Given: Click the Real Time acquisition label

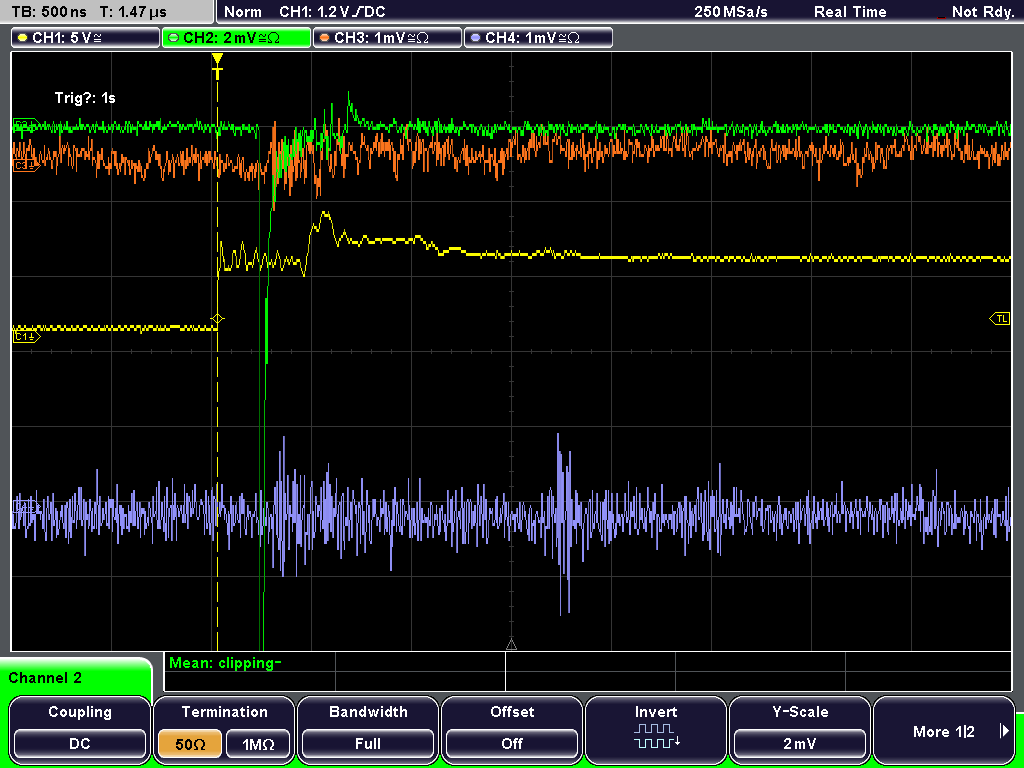Looking at the screenshot, I should tap(850, 12).
